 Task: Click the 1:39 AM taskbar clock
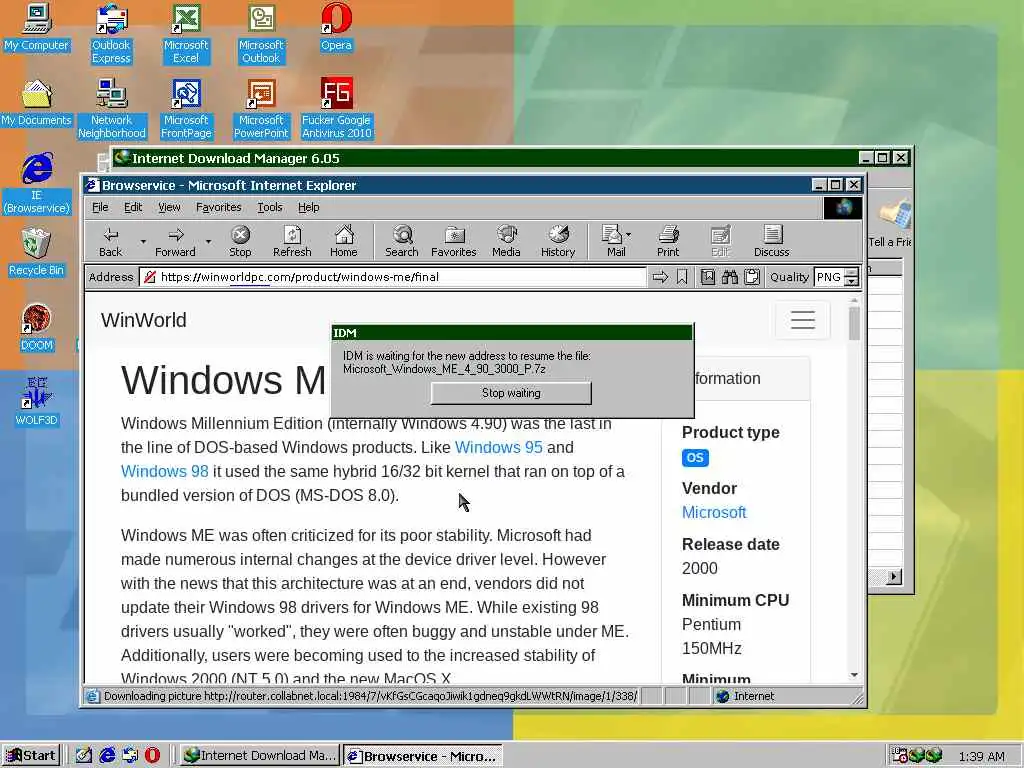[982, 756]
